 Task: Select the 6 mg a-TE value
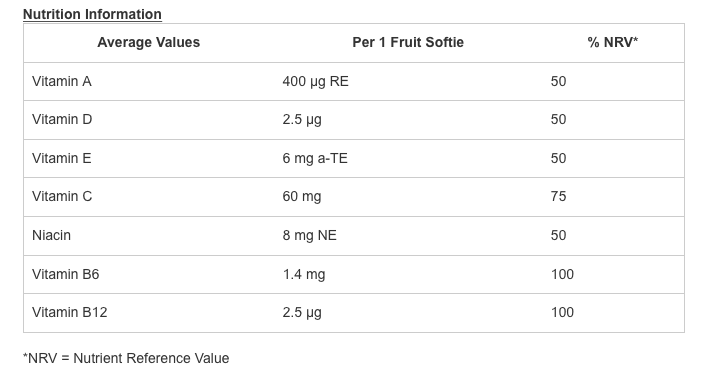point(315,158)
